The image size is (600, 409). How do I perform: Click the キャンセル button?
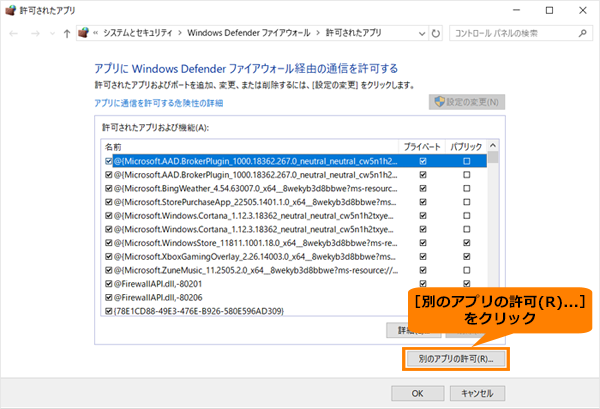click(x=477, y=393)
